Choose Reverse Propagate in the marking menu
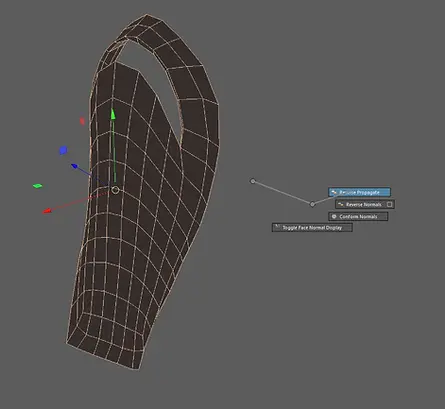The image size is (445, 409). point(359,192)
